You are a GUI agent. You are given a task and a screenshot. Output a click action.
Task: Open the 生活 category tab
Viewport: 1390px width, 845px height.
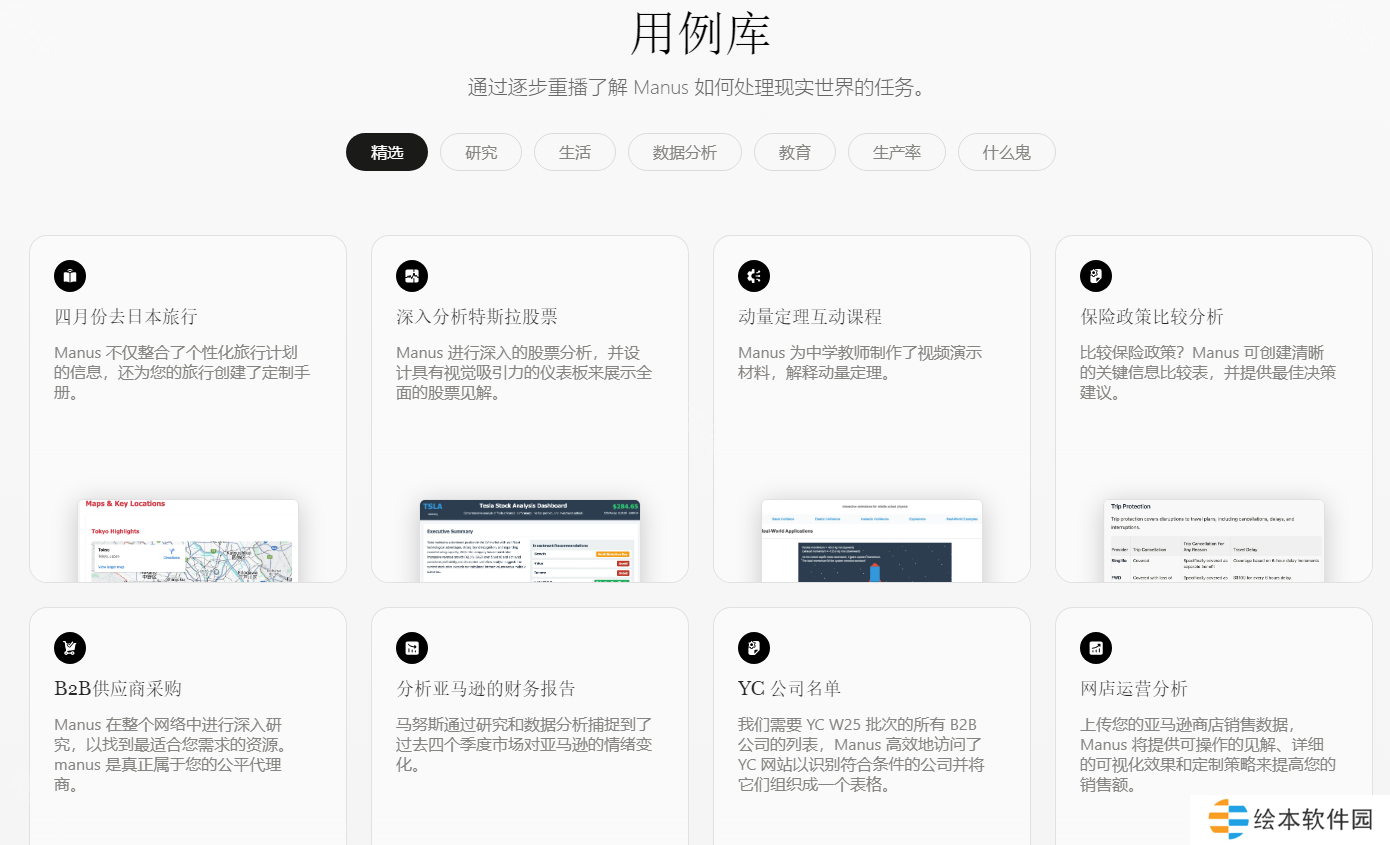(575, 153)
